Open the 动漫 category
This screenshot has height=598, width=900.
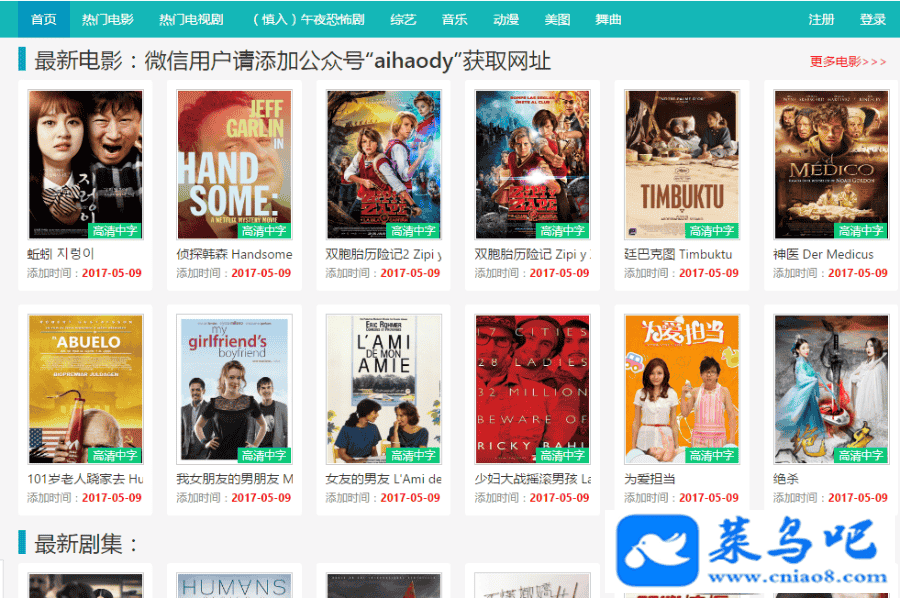point(506,20)
